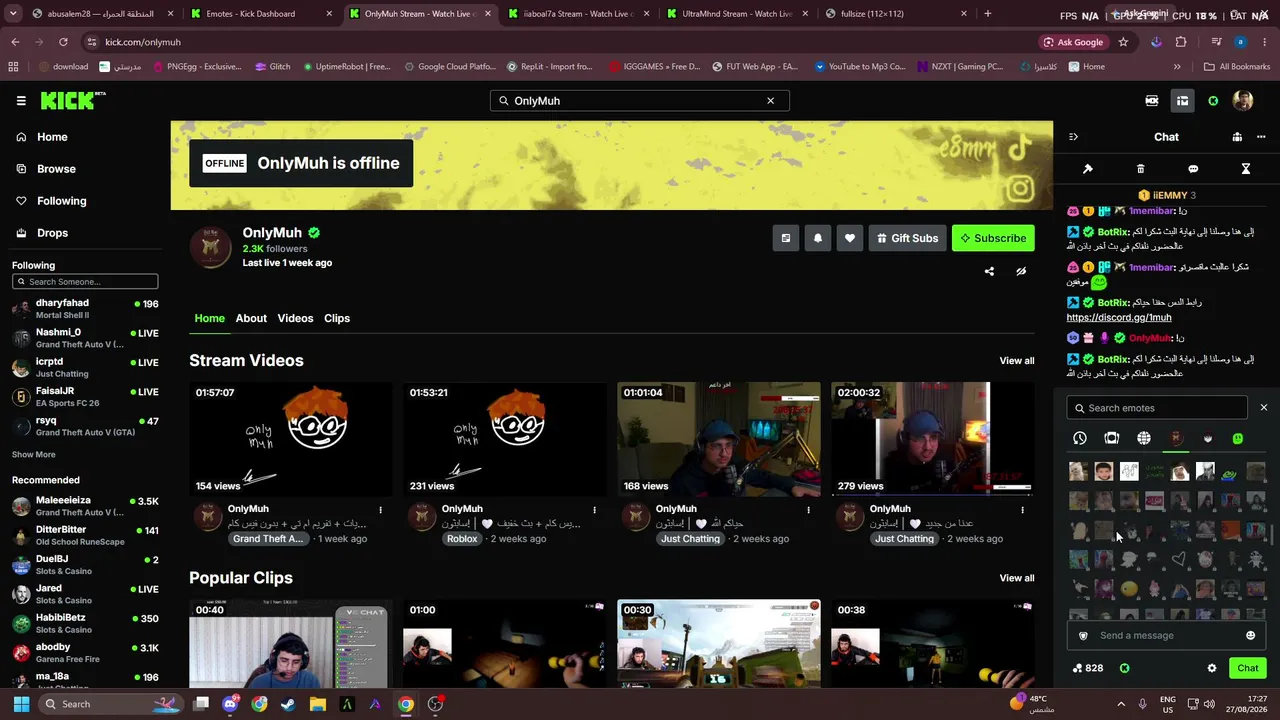Switch to the global emotes globe tab
This screenshot has height=720, width=1280.
(x=1144, y=438)
